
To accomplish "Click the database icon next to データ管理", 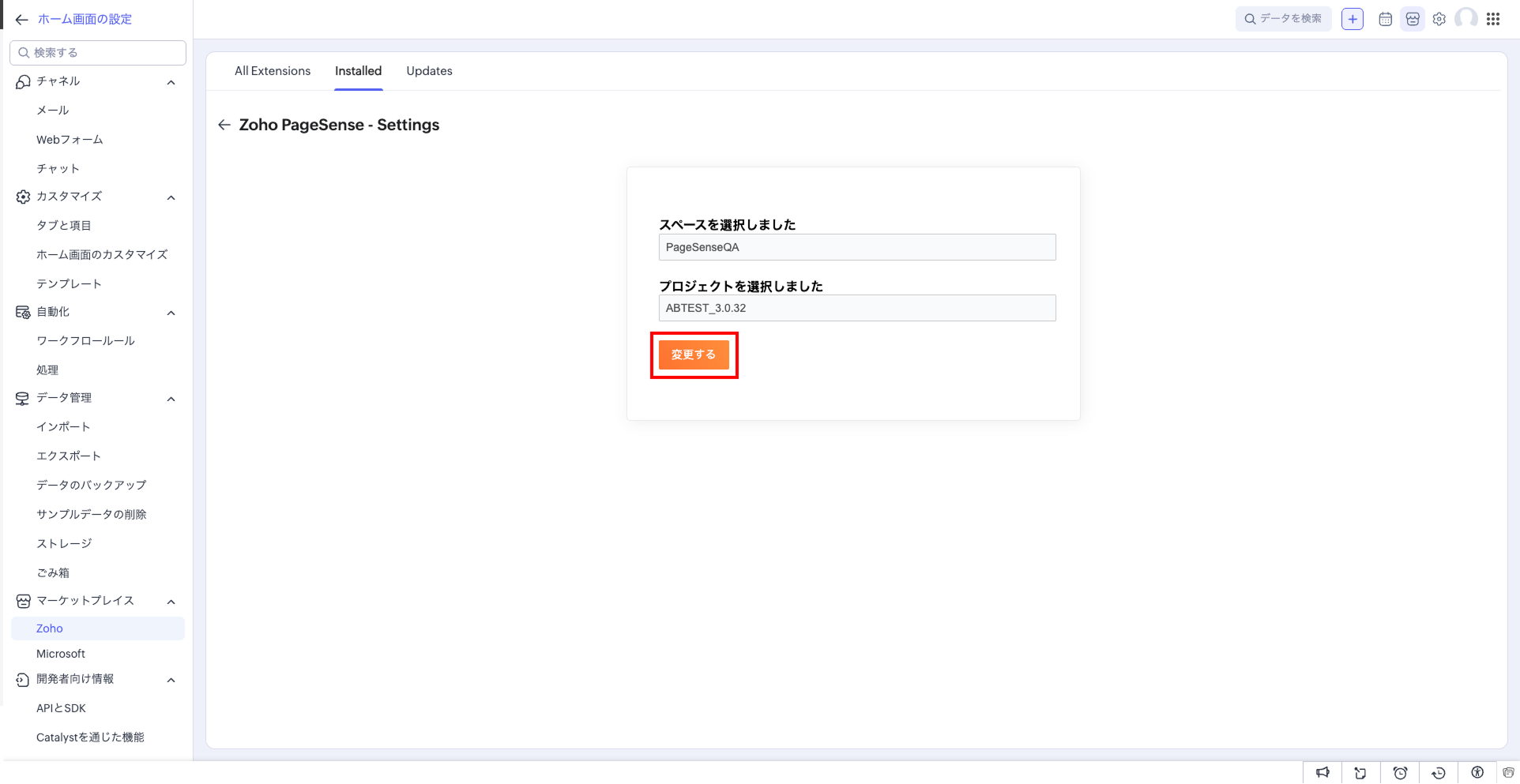I will [23, 398].
